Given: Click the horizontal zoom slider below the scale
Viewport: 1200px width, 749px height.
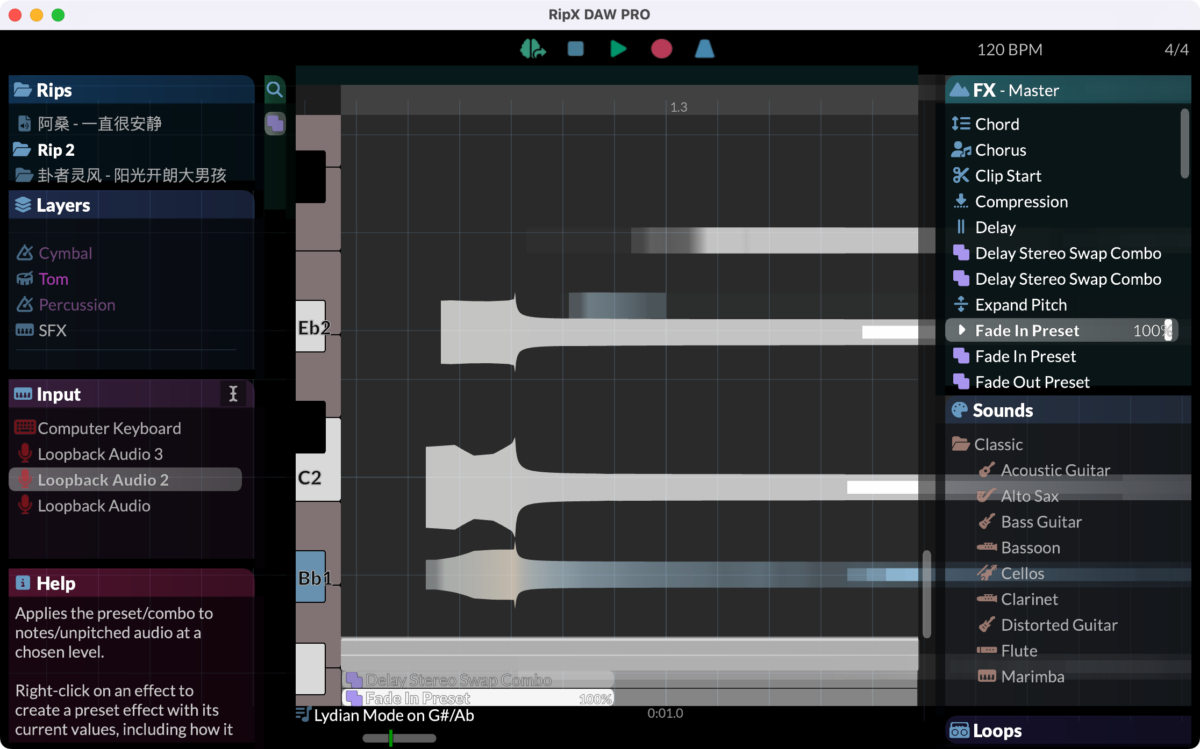Looking at the screenshot, I should click(x=399, y=738).
